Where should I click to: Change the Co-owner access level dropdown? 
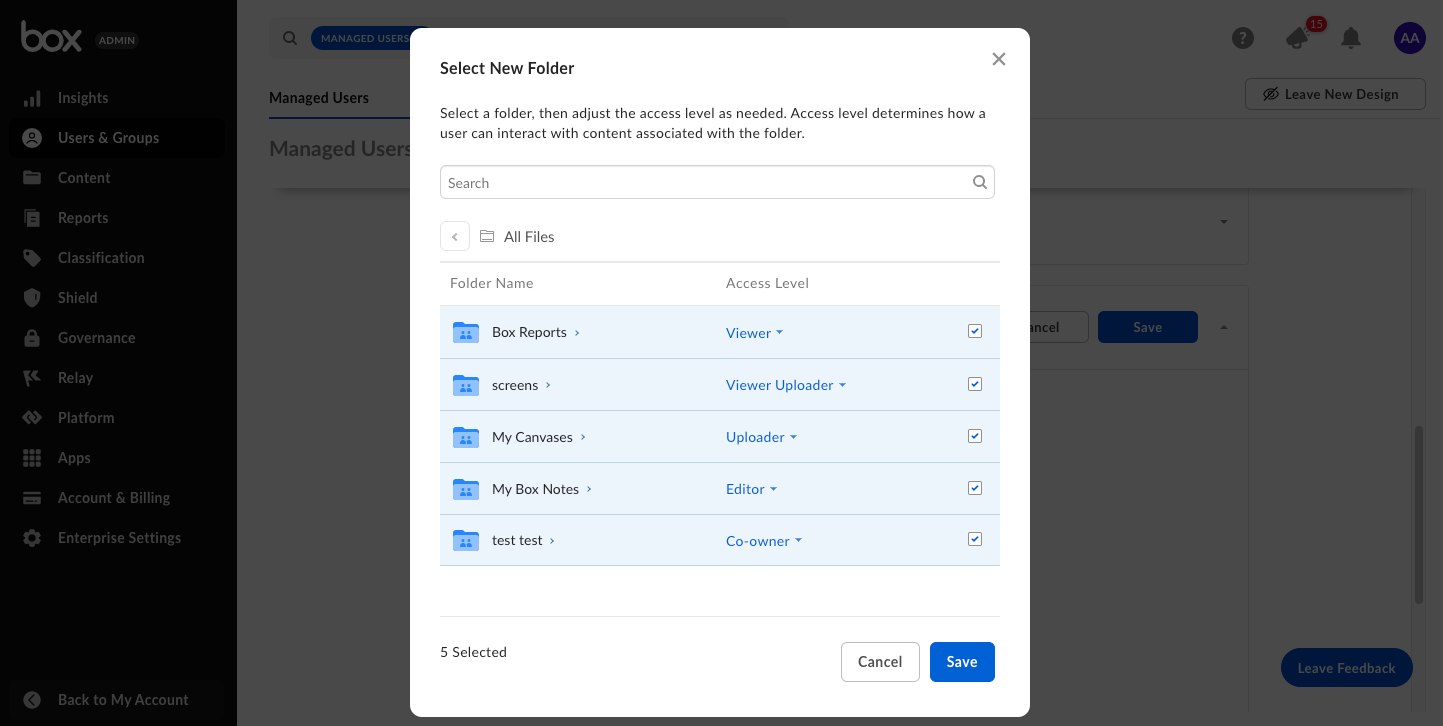(x=764, y=541)
